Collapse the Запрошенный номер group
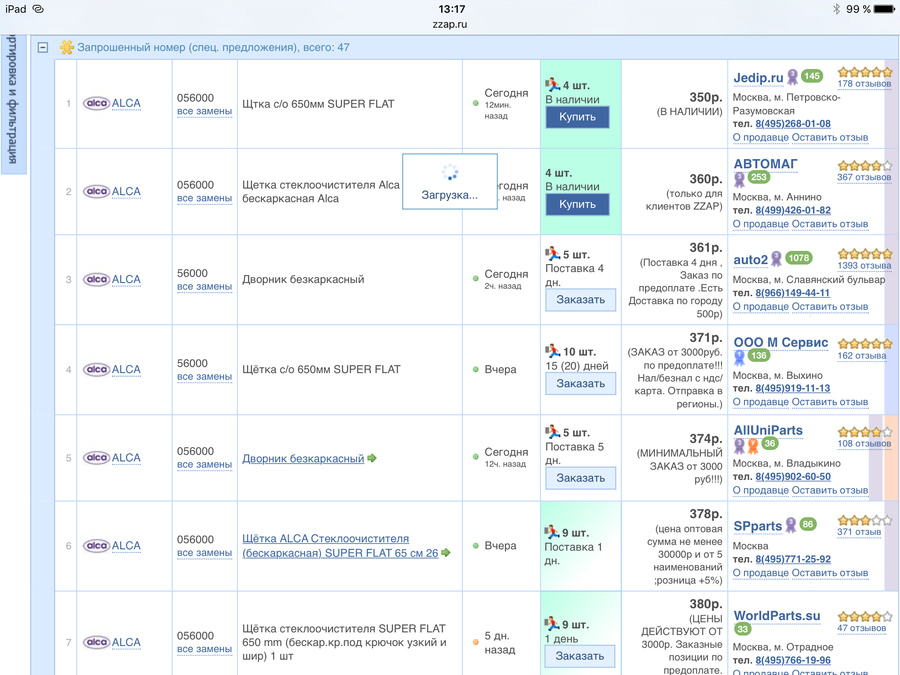 pyautogui.click(x=43, y=48)
